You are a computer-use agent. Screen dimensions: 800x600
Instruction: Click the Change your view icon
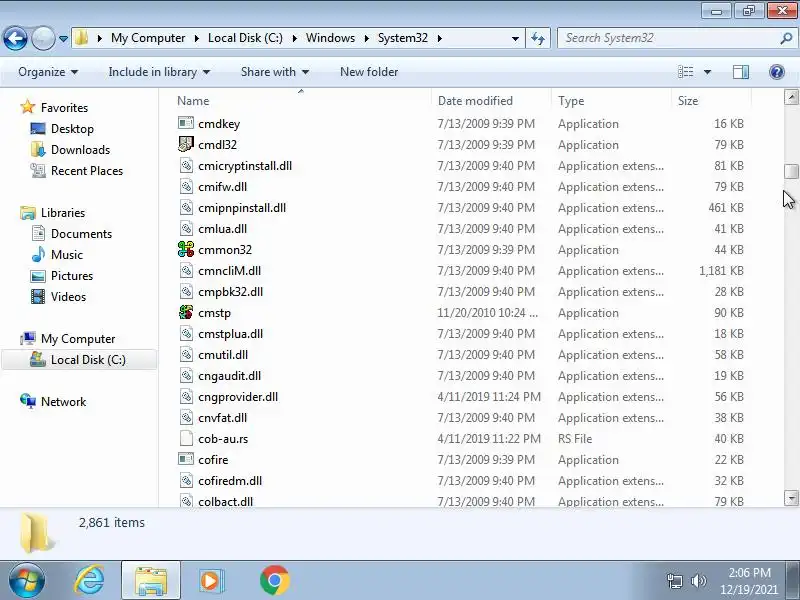686,72
